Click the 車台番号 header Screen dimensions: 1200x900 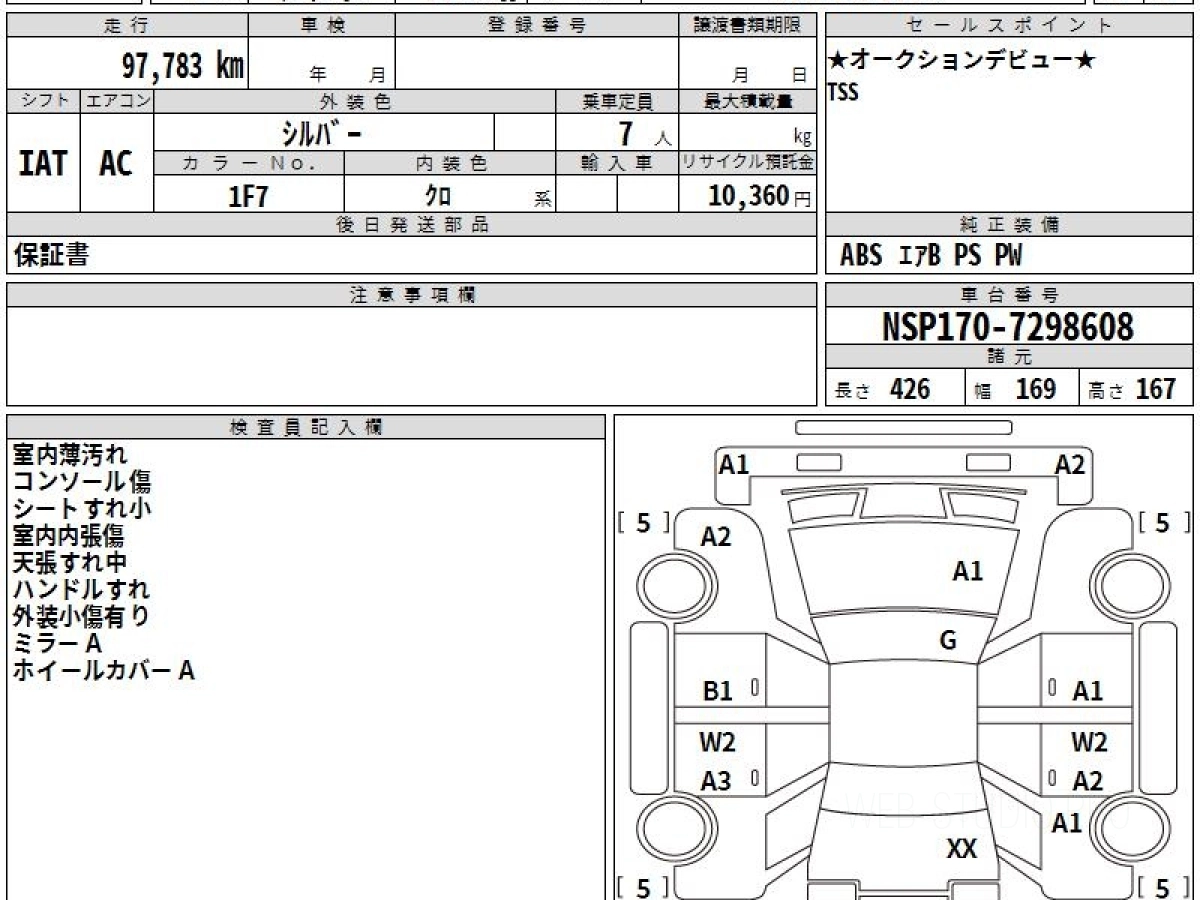point(1010,295)
